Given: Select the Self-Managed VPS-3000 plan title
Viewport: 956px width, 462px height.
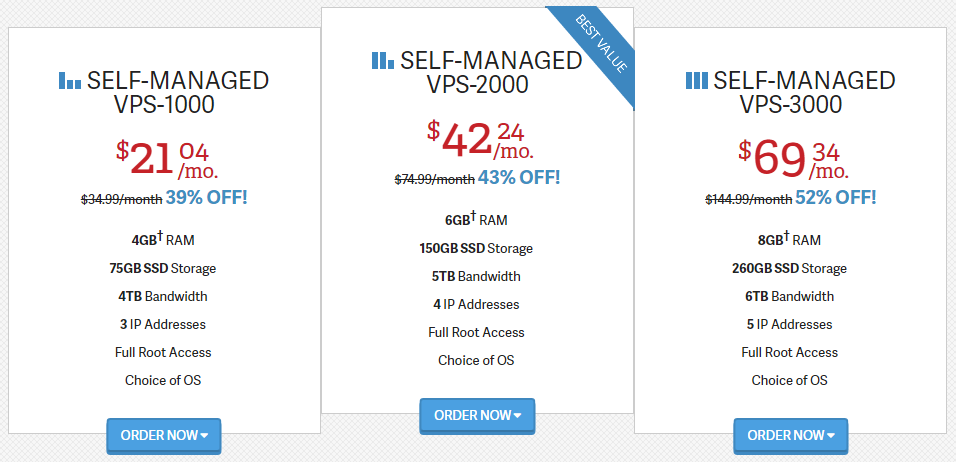Looking at the screenshot, I should click(x=790, y=93).
